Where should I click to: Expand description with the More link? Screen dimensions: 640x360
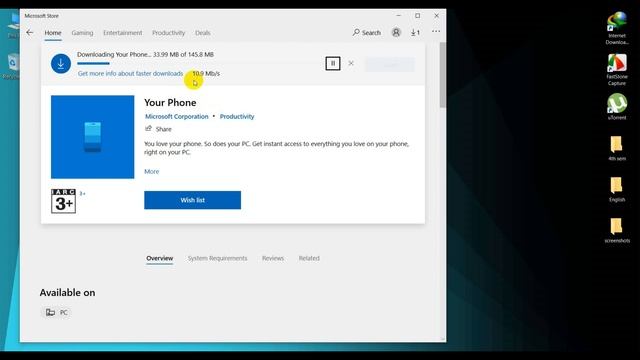[x=152, y=171]
